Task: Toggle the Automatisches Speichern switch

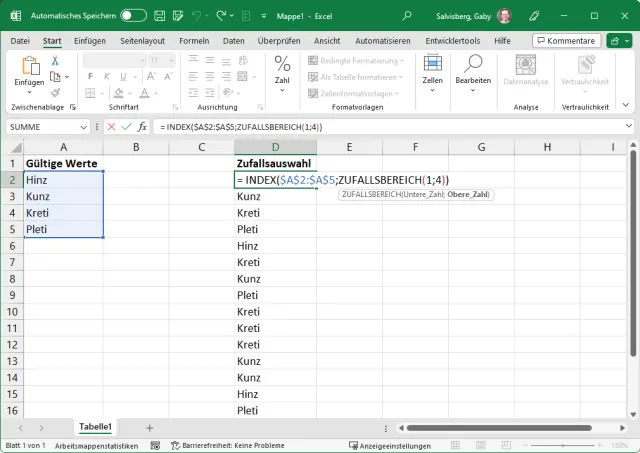Action: (133, 16)
